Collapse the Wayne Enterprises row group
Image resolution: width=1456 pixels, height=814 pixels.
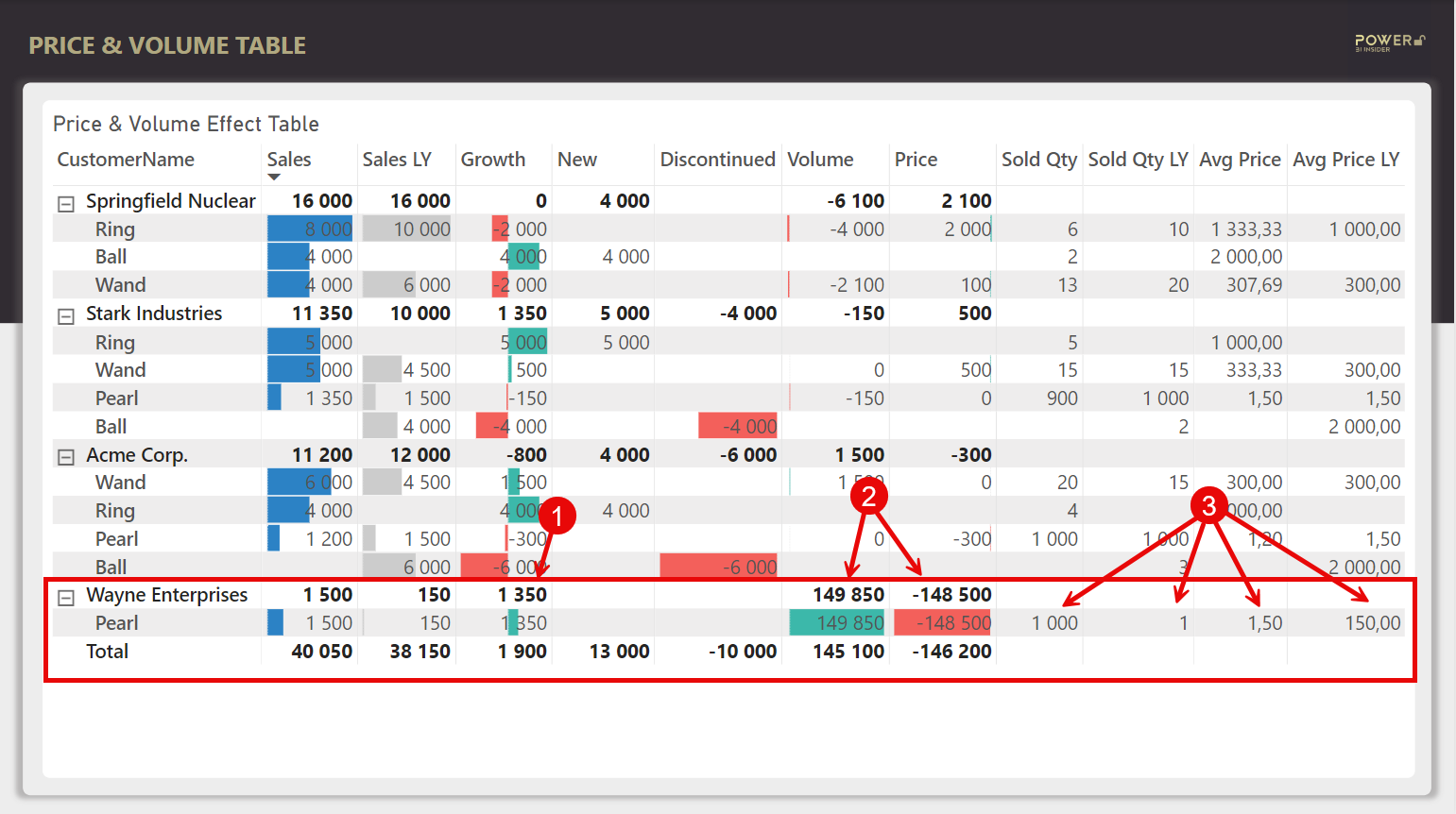(x=66, y=598)
